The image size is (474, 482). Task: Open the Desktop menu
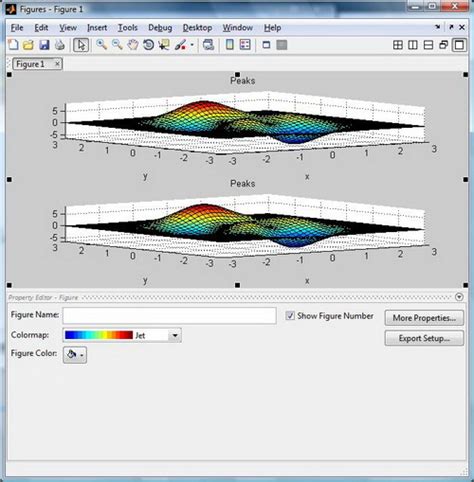click(197, 28)
